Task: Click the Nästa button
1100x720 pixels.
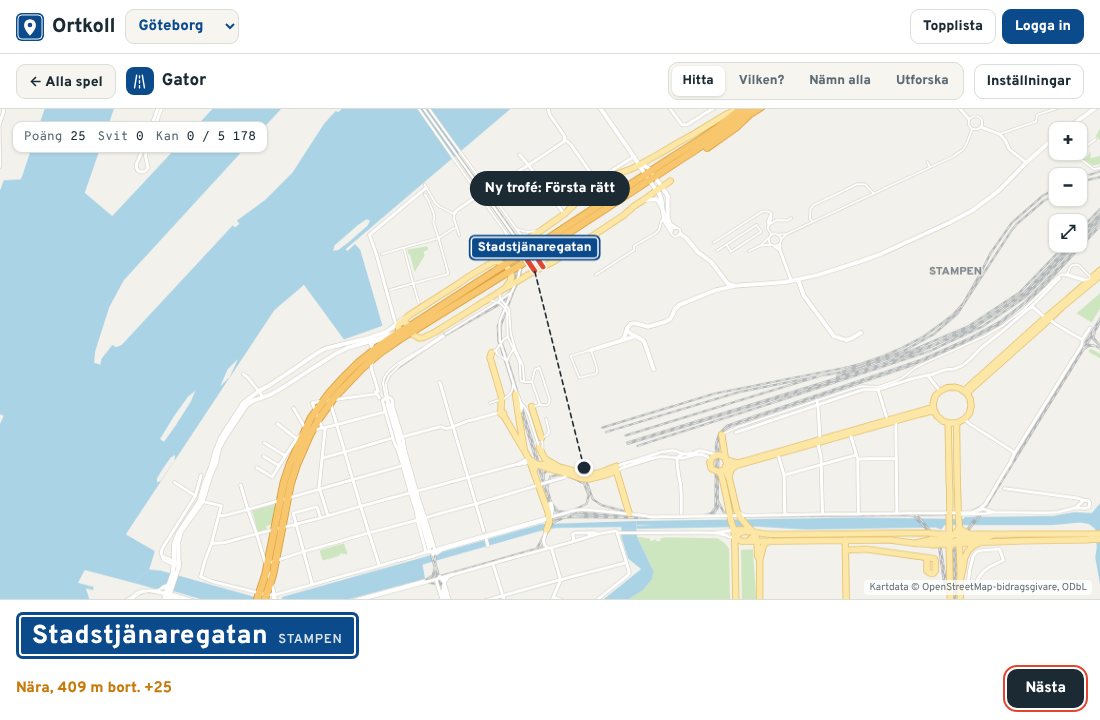Action: [x=1045, y=688]
